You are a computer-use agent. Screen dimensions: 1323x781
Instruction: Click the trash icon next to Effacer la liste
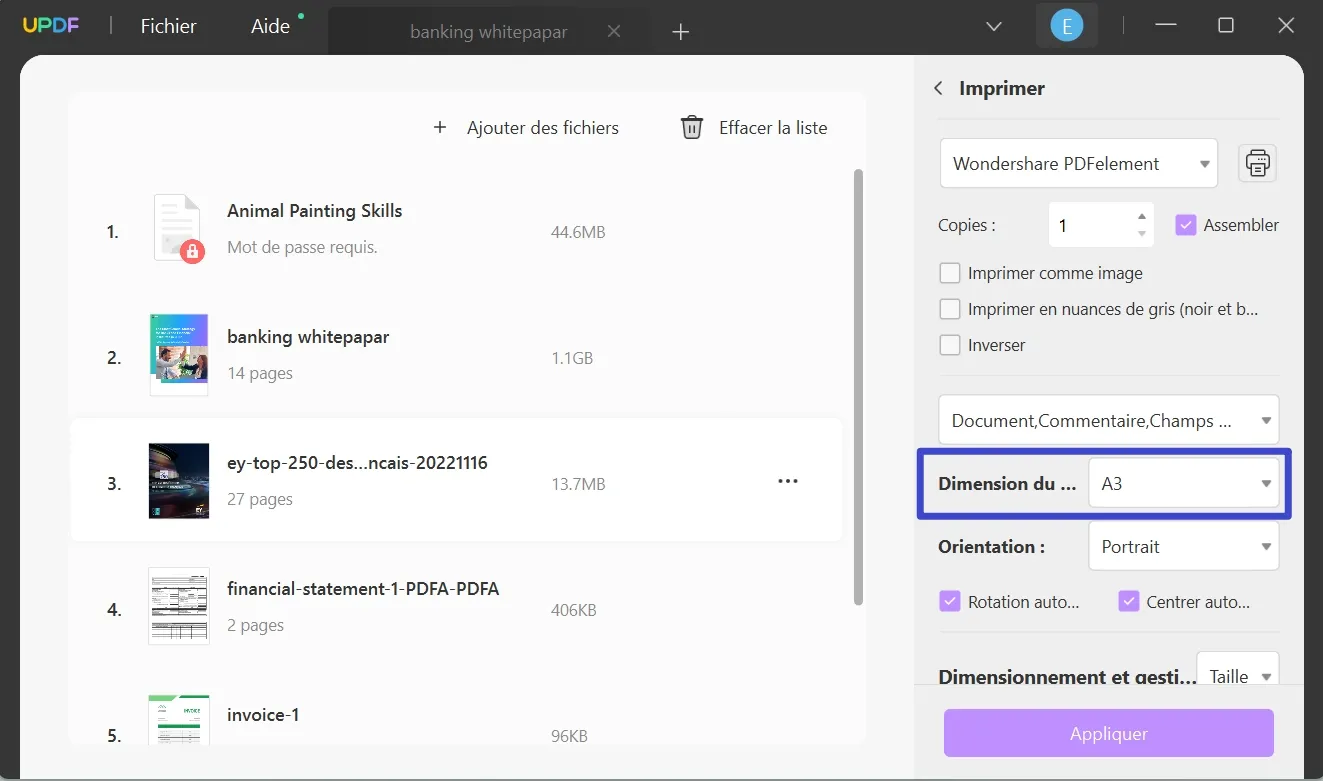point(690,127)
